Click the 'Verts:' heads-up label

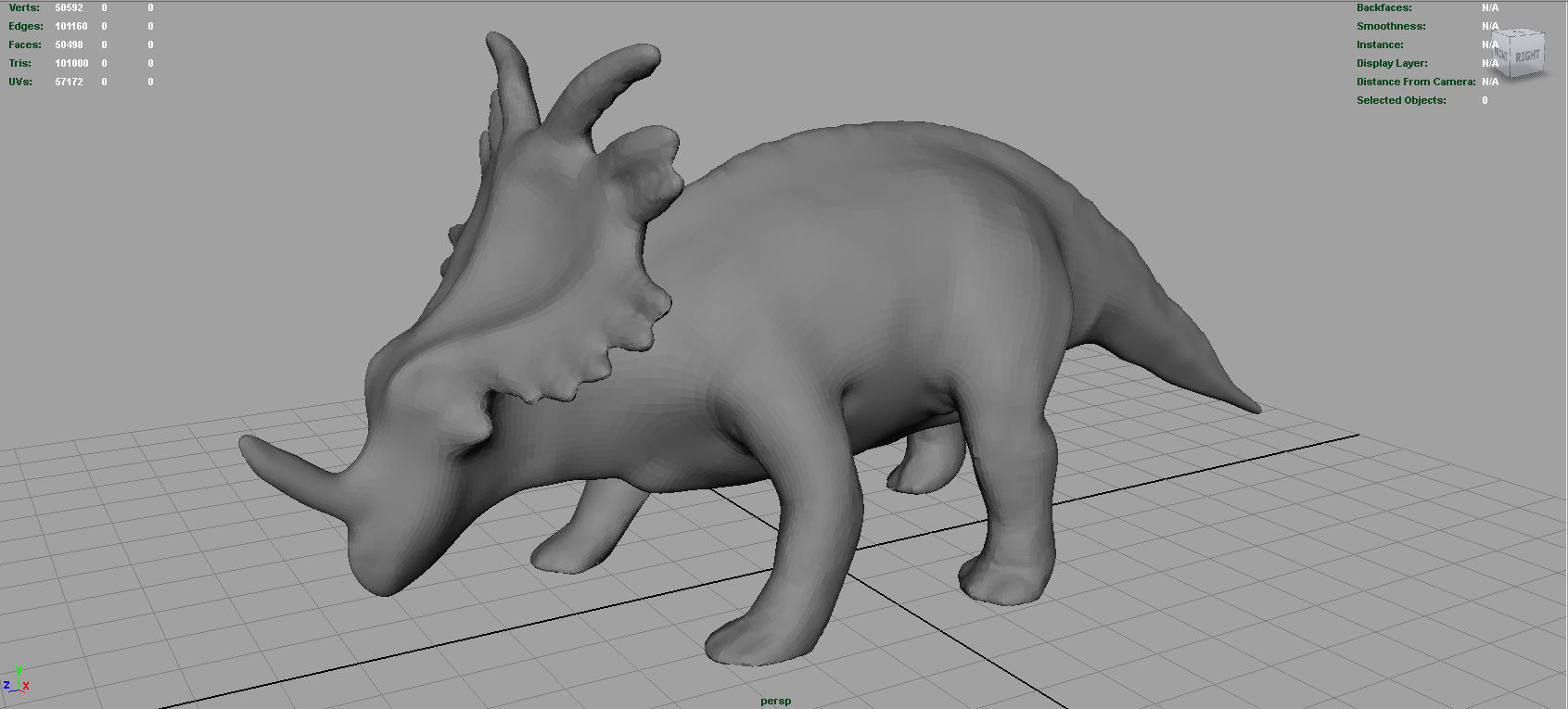pos(24,7)
